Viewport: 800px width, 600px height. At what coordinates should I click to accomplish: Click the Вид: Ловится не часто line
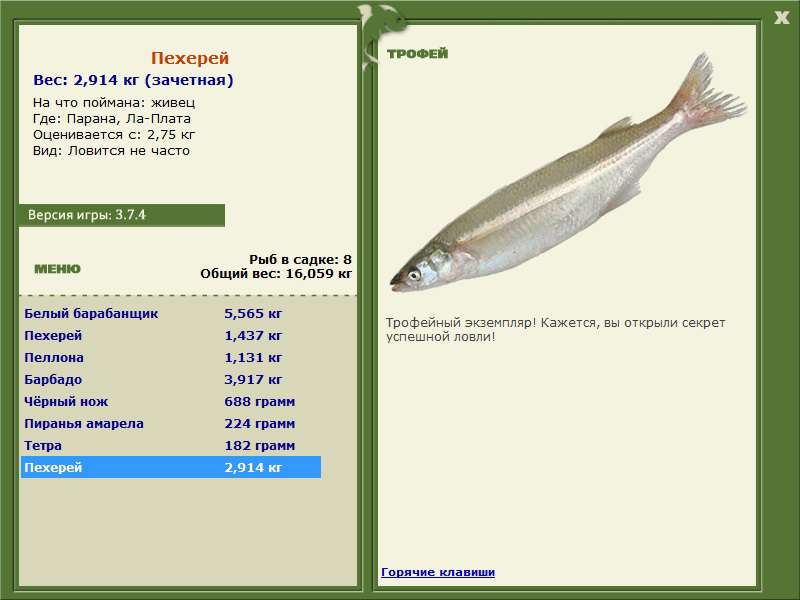pyautogui.click(x=111, y=151)
